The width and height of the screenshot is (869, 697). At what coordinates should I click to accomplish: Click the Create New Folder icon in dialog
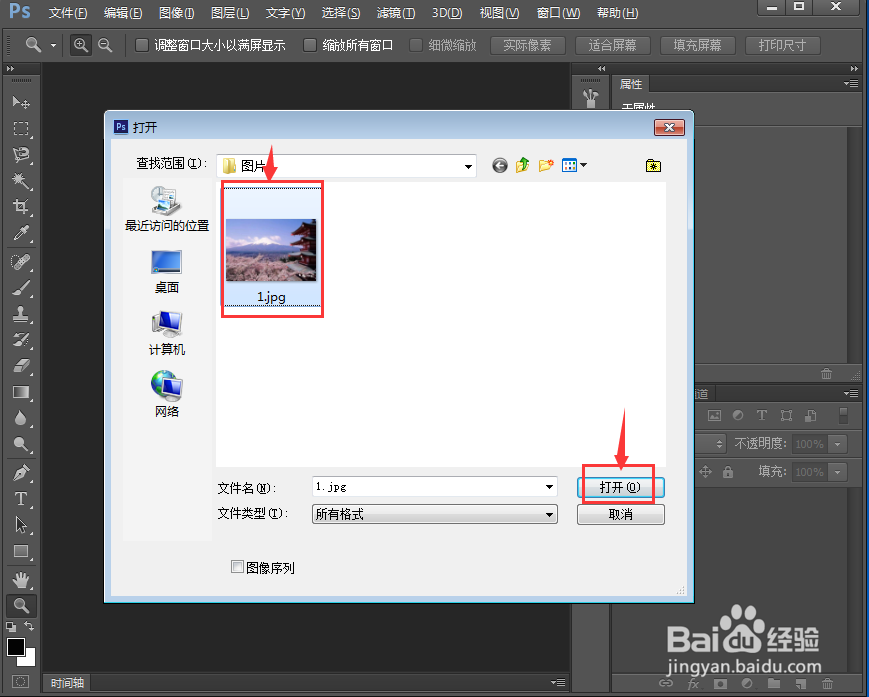[x=545, y=165]
